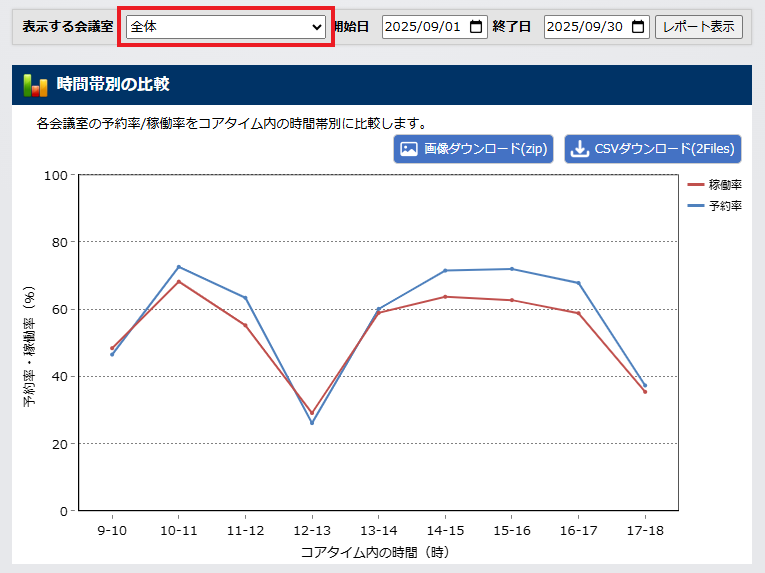Viewport: 765px width, 573px height.
Task: Expand the 表示する会議室 dropdown showing 全体
Action: pyautogui.click(x=225, y=27)
